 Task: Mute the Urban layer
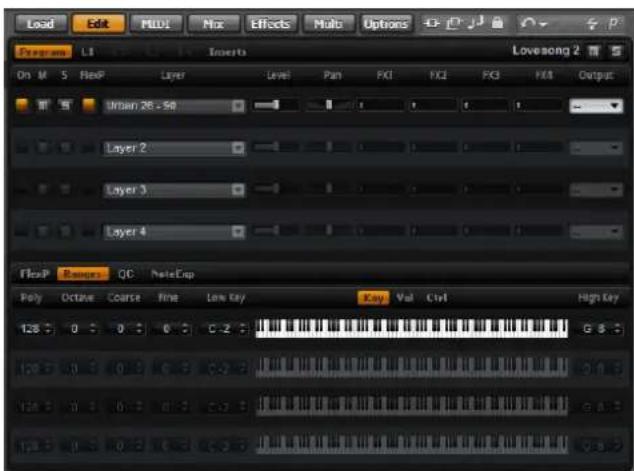point(43,106)
